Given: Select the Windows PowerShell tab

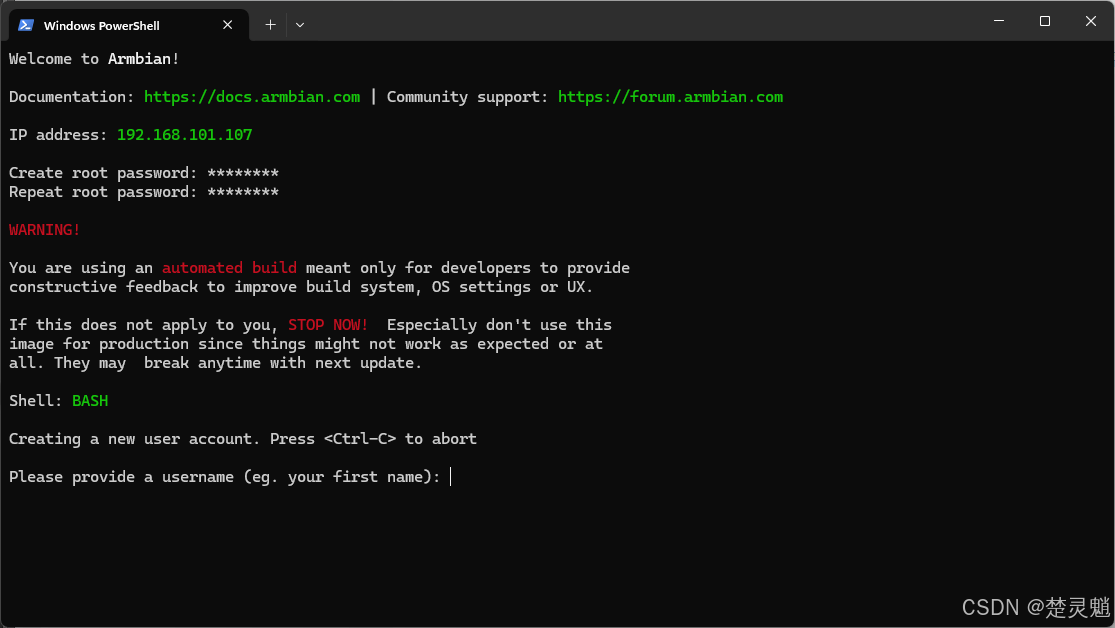Looking at the screenshot, I should point(129,25).
